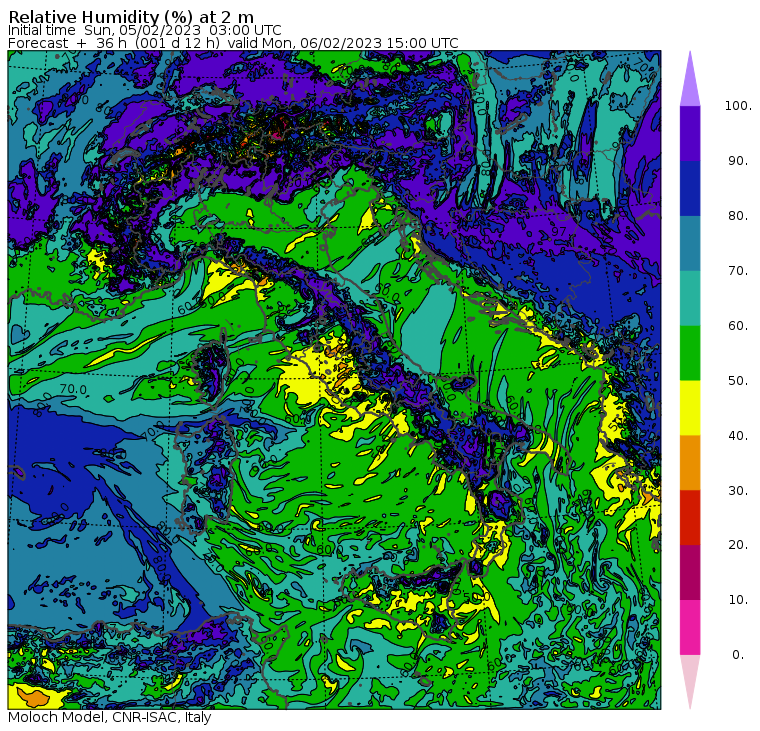Click the '40.' colorbar label

(738, 436)
